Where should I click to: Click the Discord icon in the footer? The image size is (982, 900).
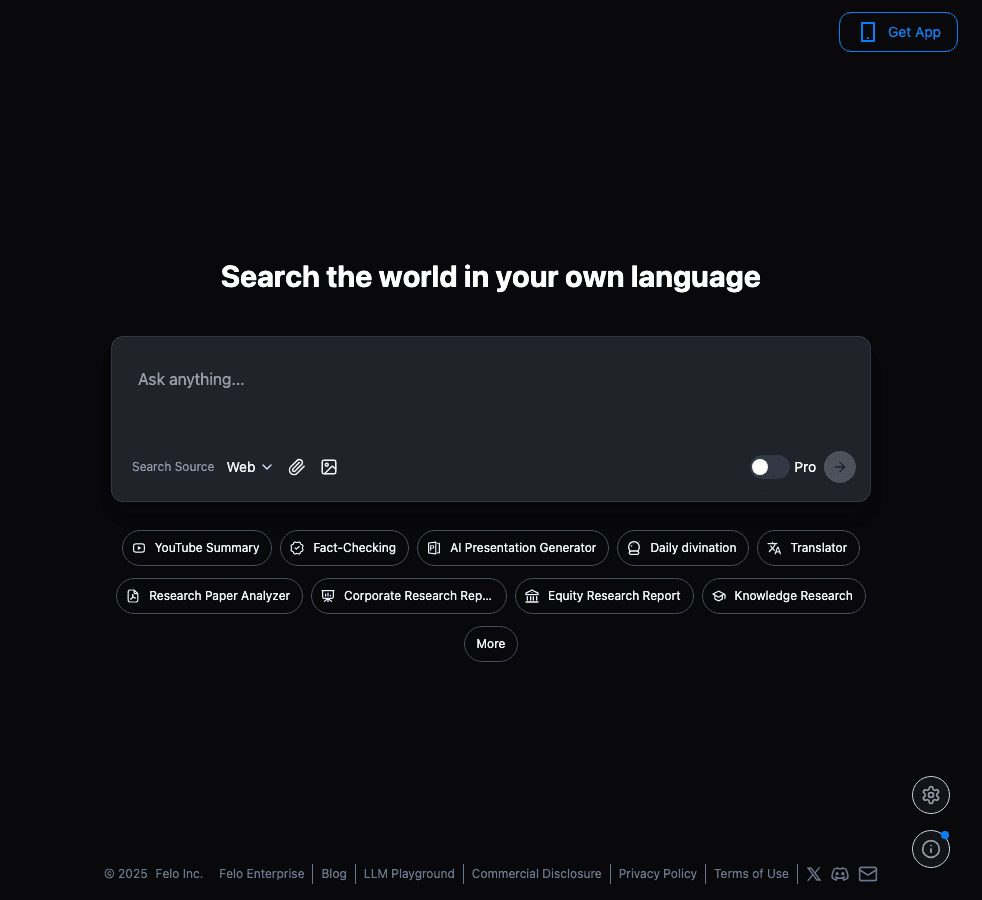click(x=840, y=874)
